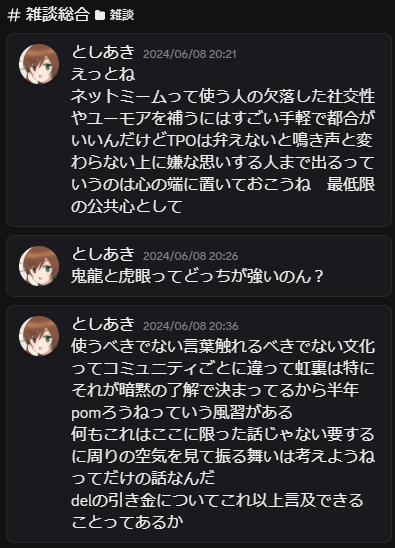395x548 pixels.
Task: Click username としあき on the 20:36 message
Action: point(103,324)
